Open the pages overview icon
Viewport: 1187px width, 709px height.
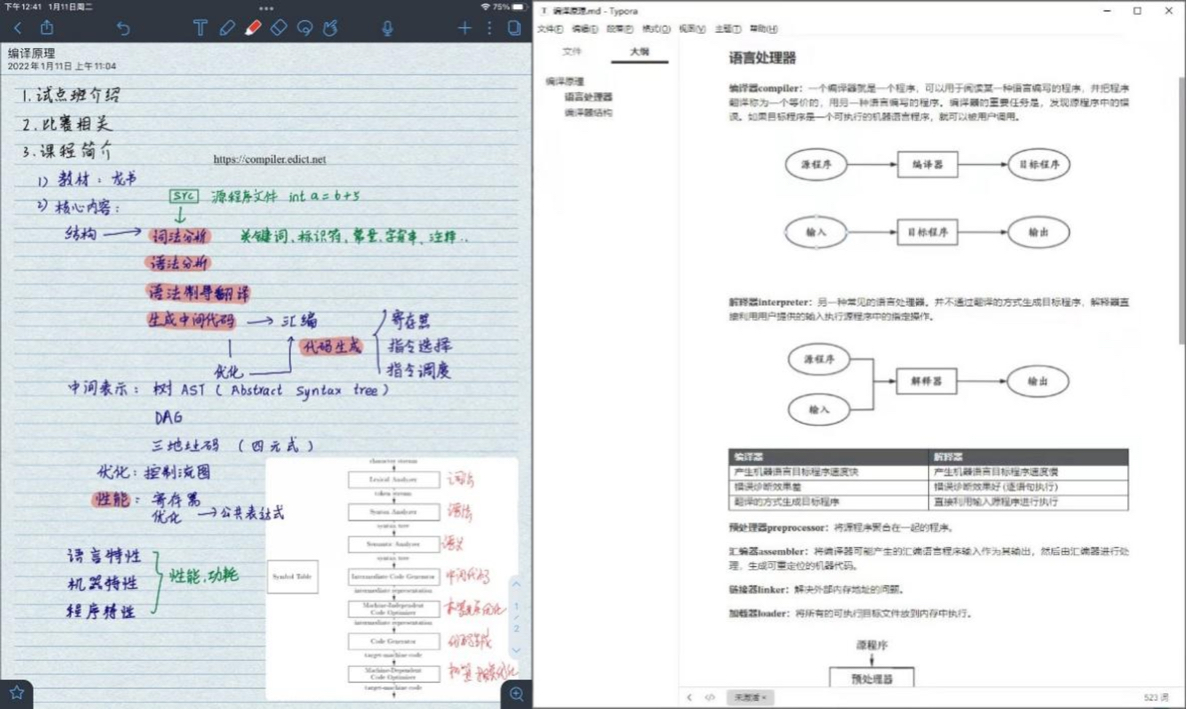[514, 28]
